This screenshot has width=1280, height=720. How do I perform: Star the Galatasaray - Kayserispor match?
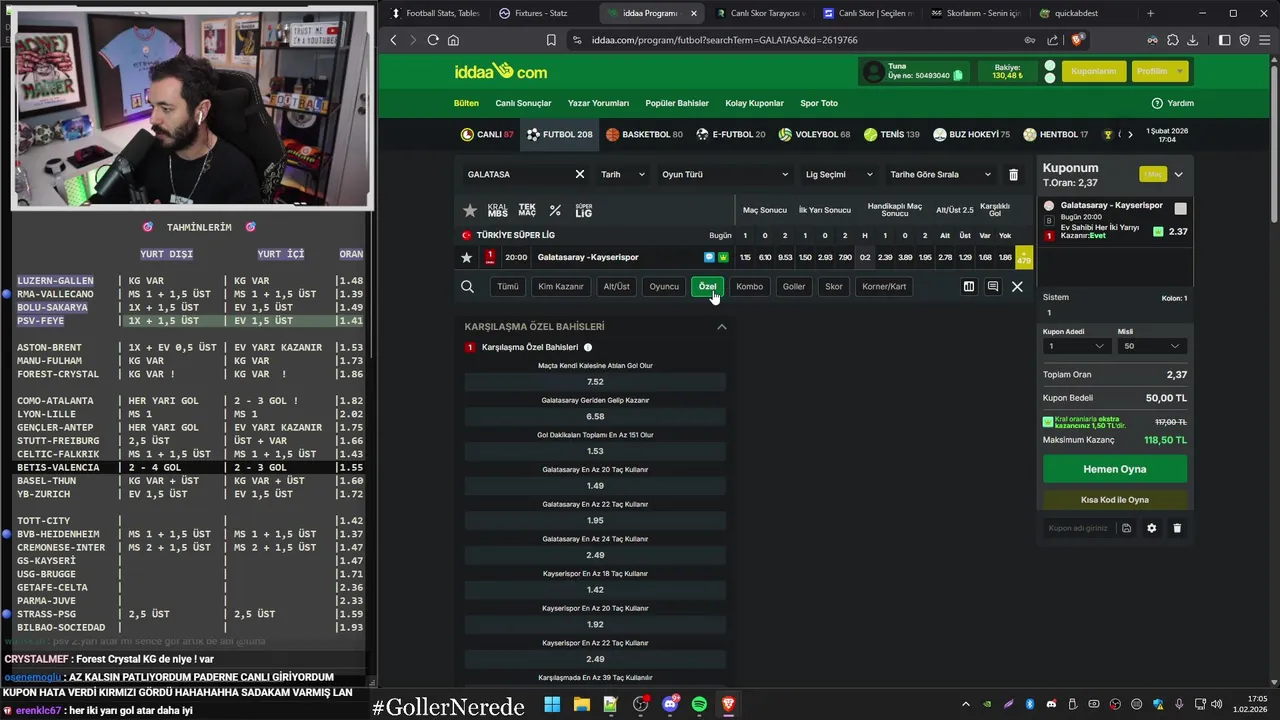pyautogui.click(x=466, y=257)
